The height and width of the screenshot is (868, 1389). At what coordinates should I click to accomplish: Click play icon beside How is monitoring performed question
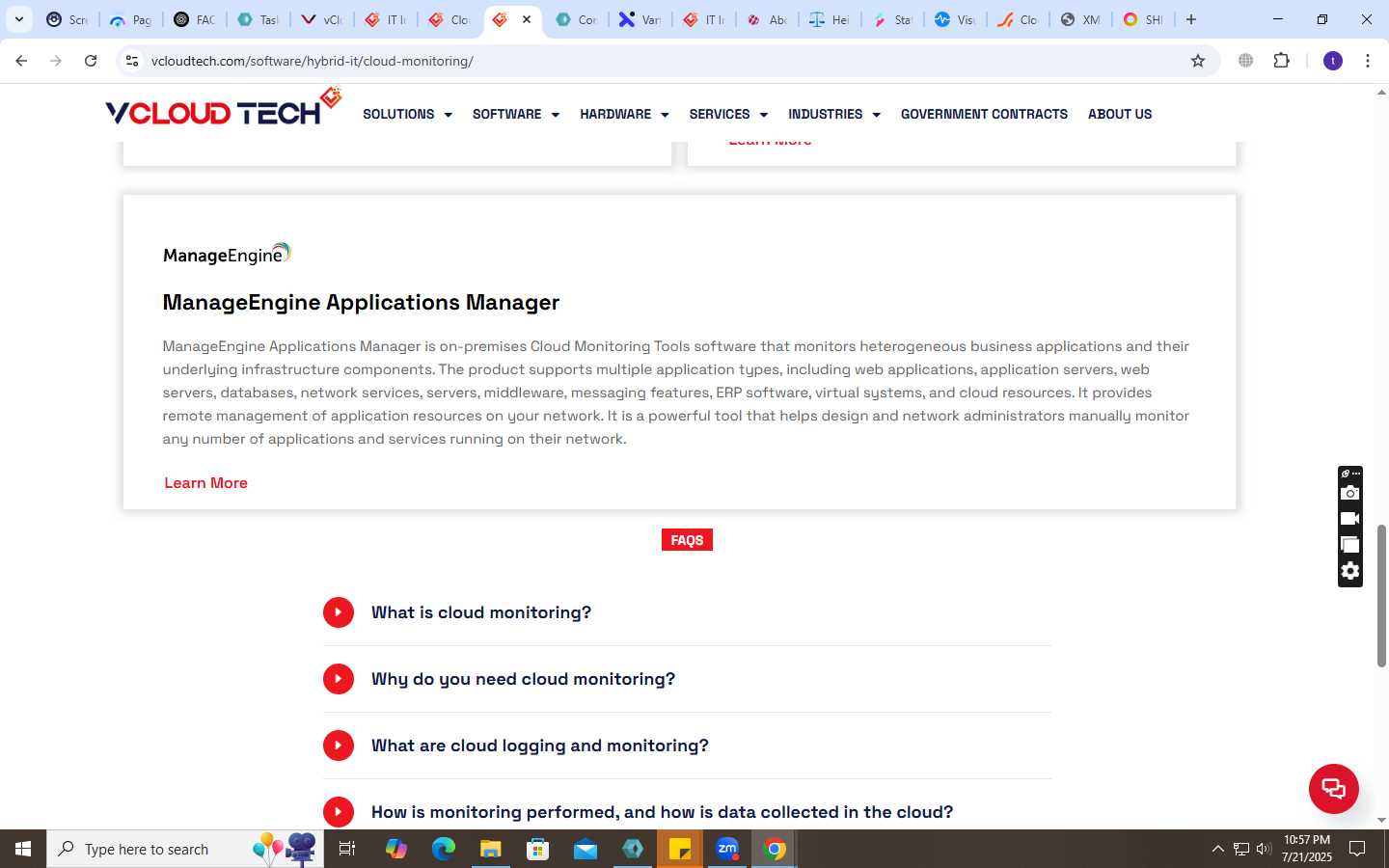339,812
